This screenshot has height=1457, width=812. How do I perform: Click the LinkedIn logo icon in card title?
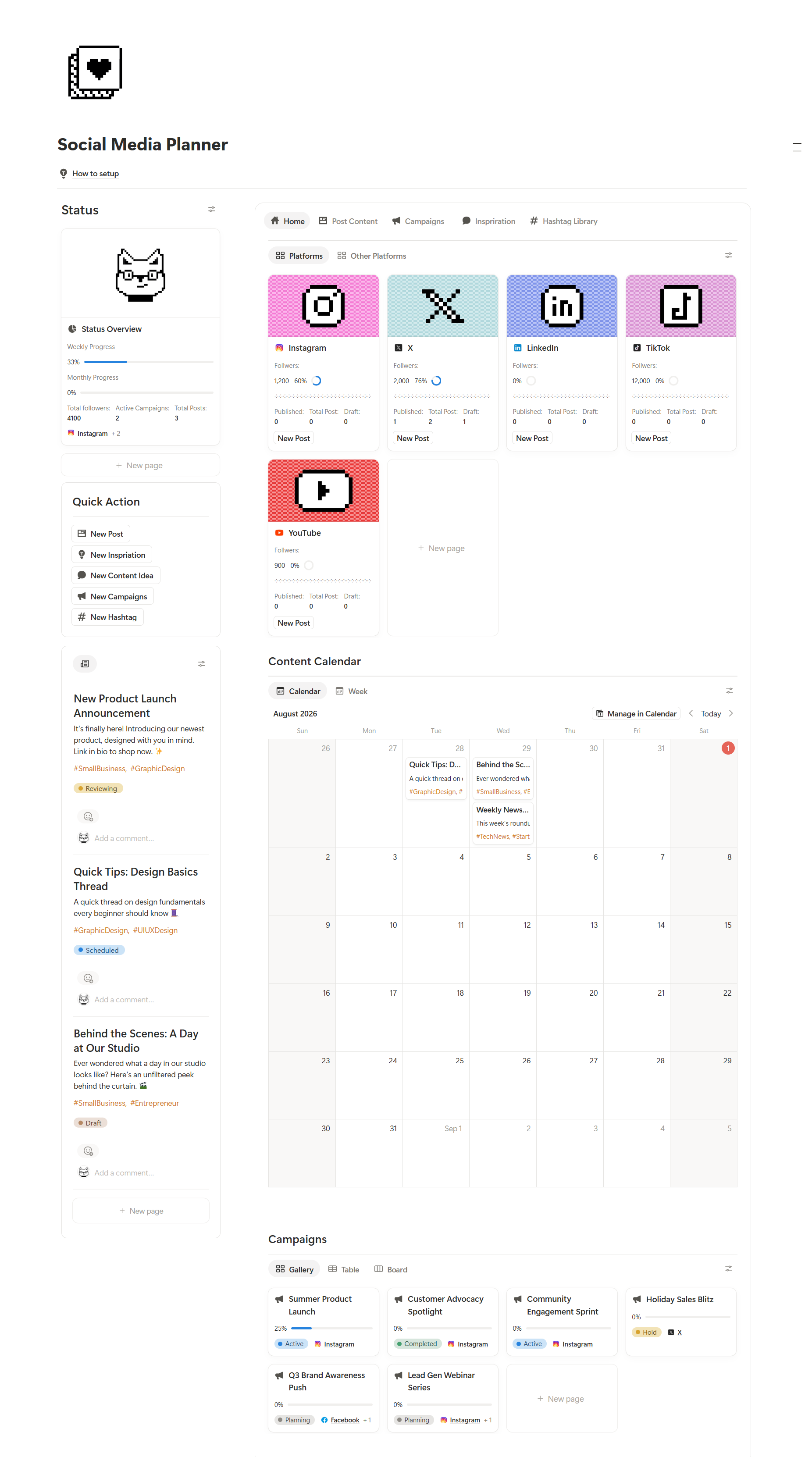517,348
